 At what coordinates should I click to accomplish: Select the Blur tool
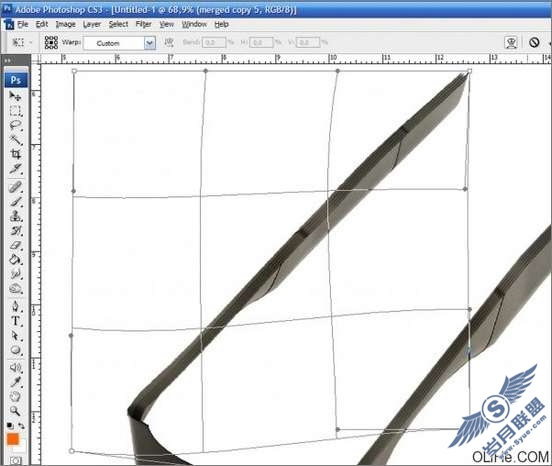click(15, 274)
